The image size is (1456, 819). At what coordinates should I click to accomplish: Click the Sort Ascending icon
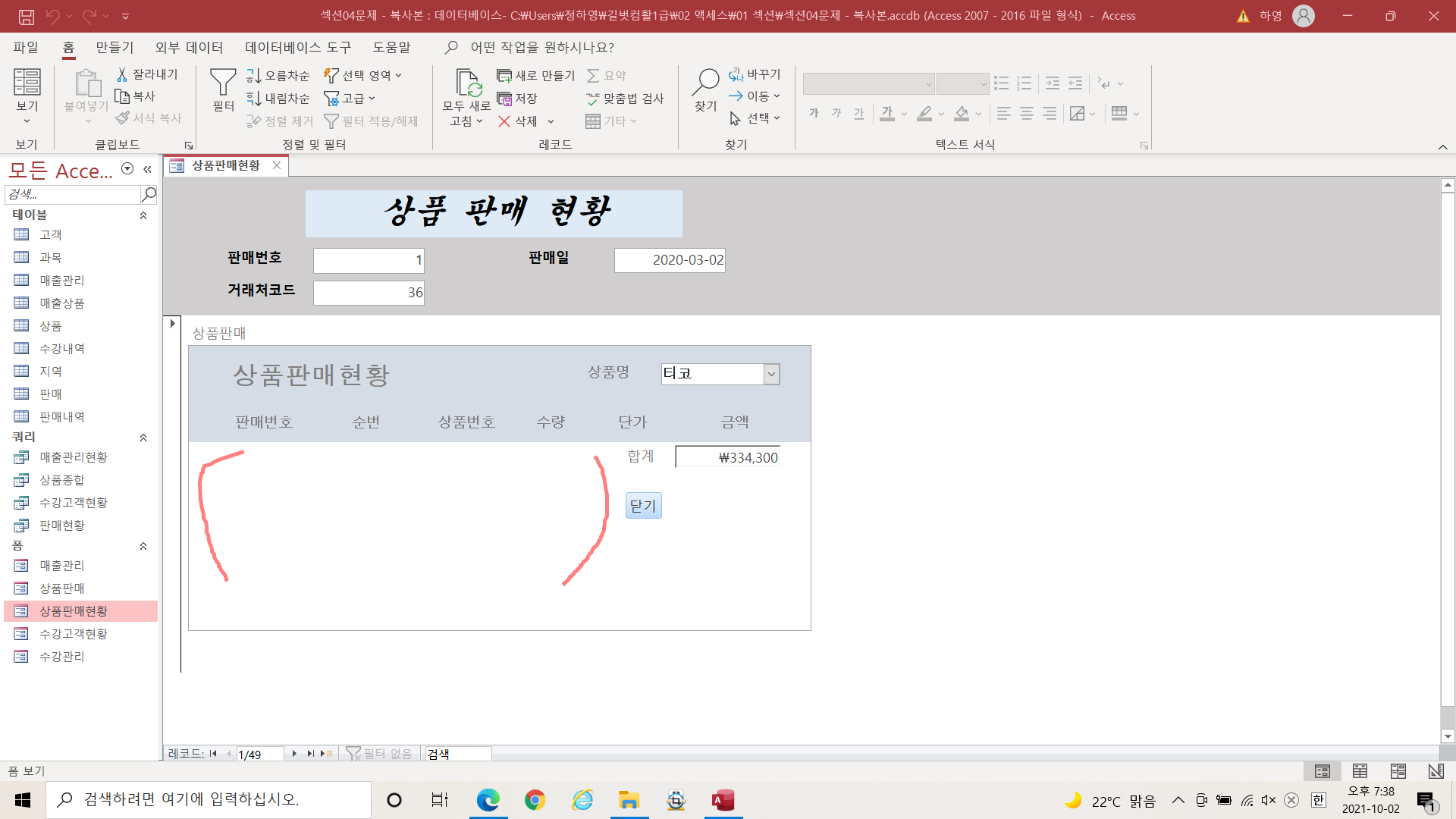pos(253,76)
